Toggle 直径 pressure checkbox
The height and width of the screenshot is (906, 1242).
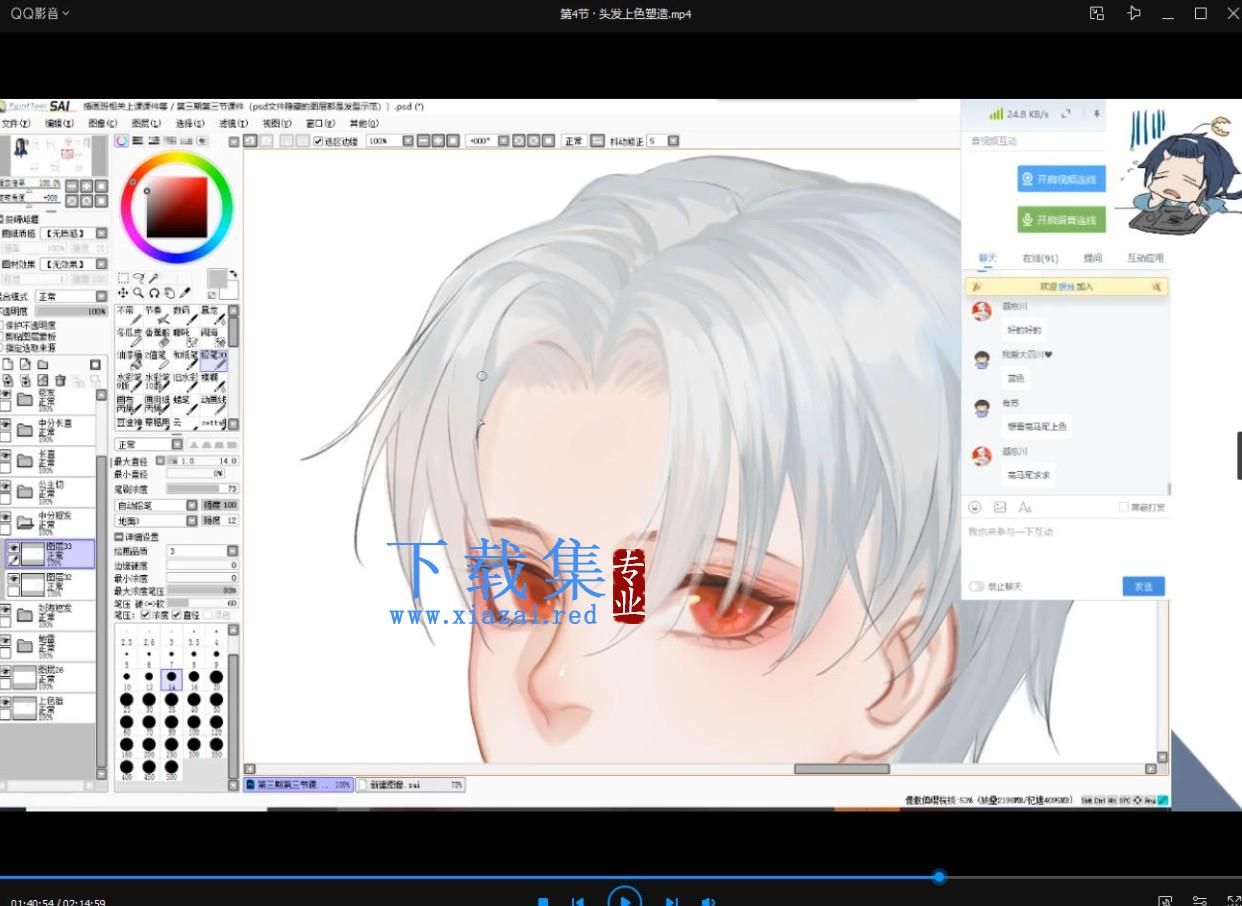[177, 615]
